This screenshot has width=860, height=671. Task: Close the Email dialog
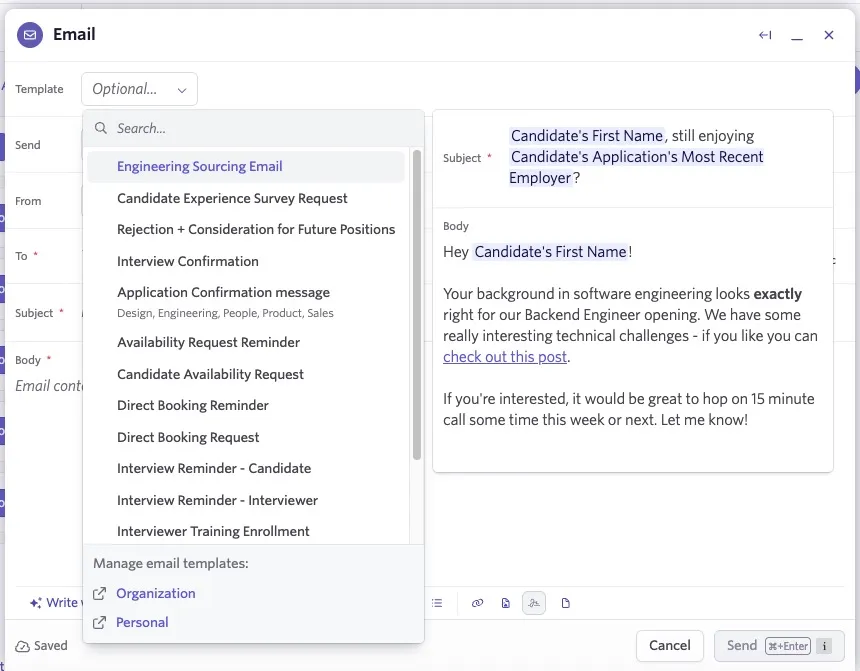tap(829, 35)
